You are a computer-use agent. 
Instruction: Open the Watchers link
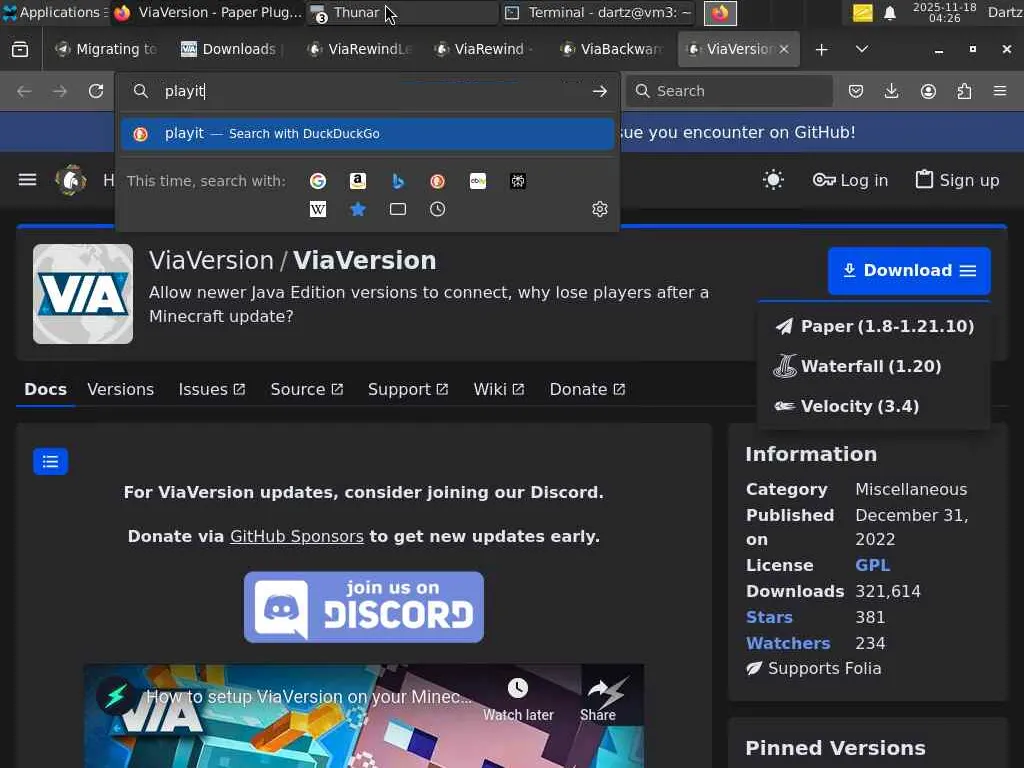788,643
